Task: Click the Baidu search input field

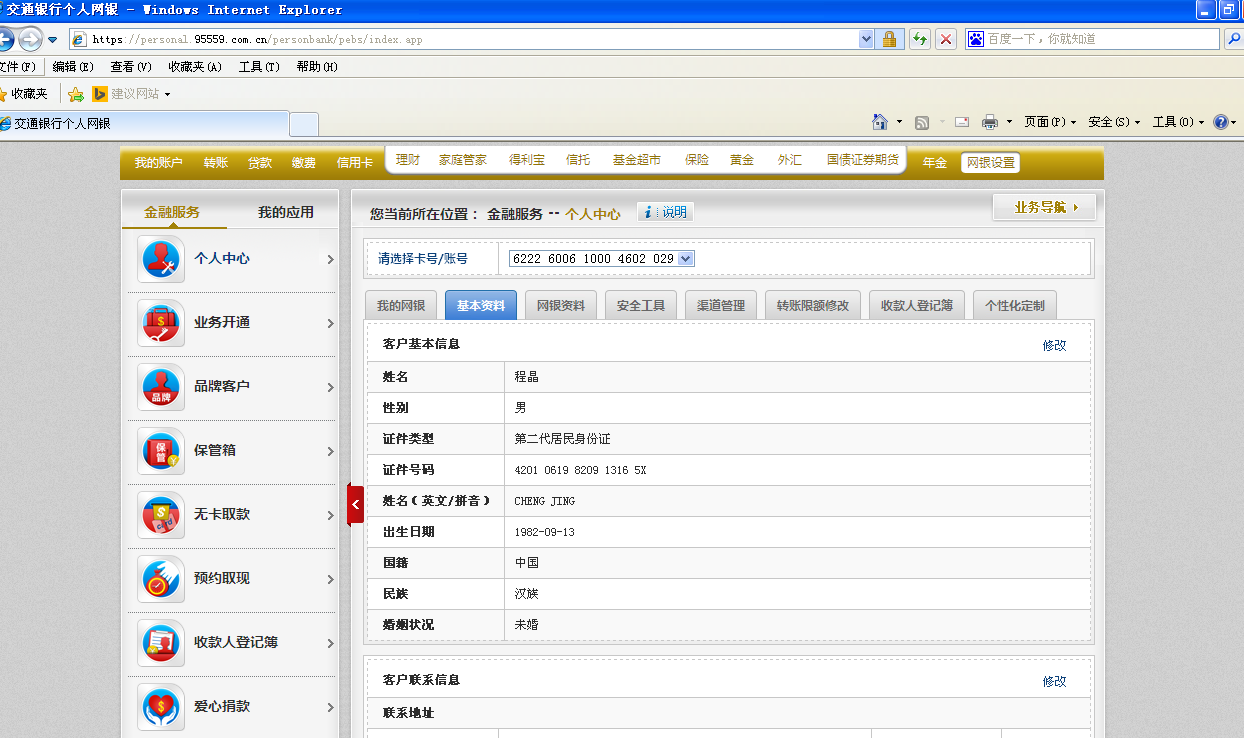Action: (1100, 39)
